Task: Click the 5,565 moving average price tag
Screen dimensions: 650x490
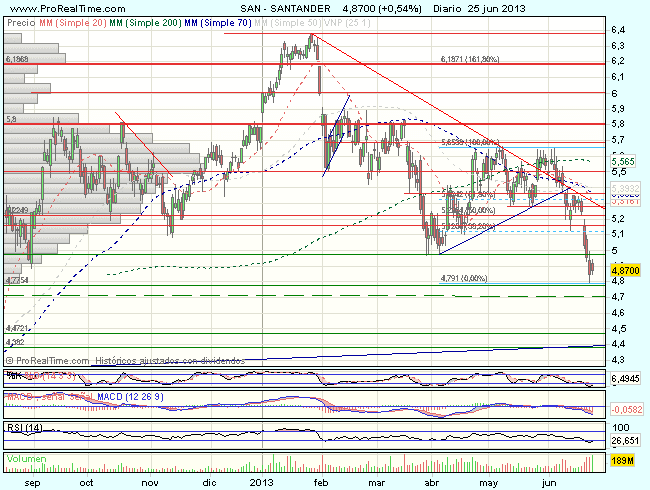Action: coord(624,161)
